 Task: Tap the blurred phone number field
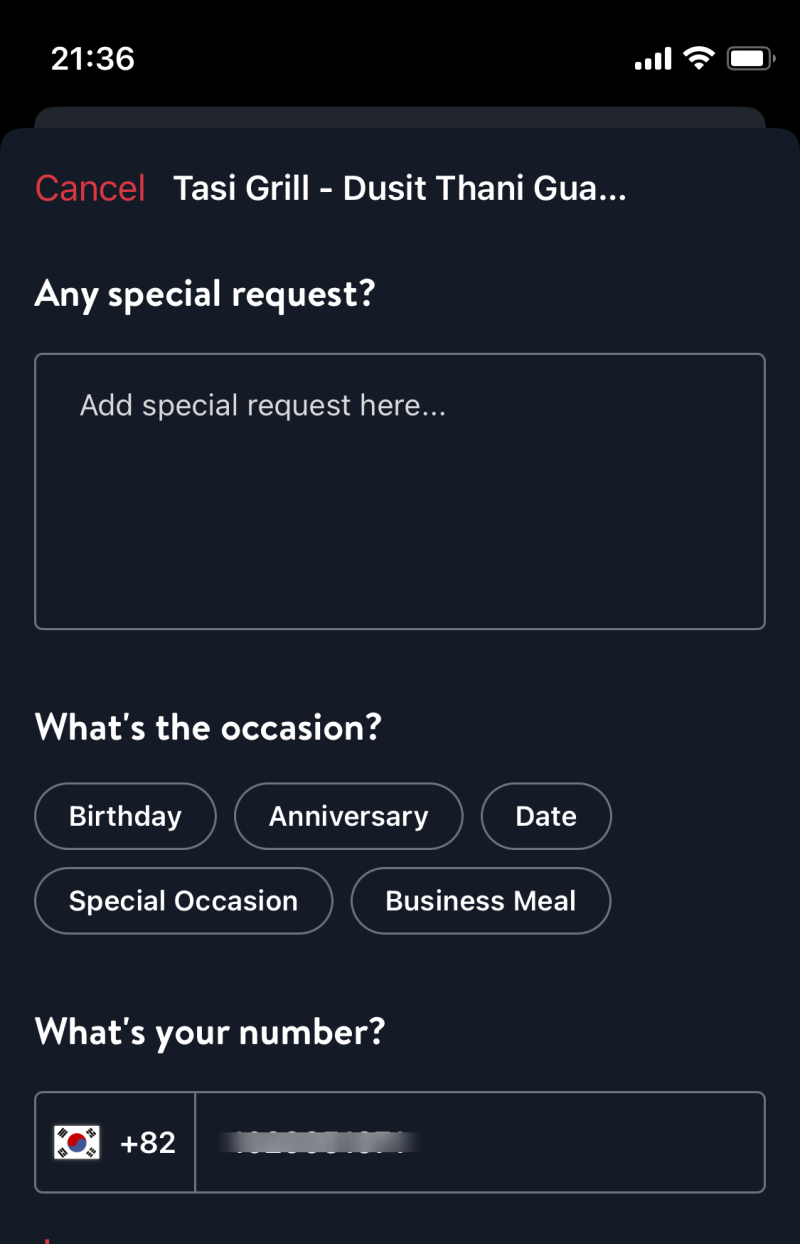[480, 1142]
